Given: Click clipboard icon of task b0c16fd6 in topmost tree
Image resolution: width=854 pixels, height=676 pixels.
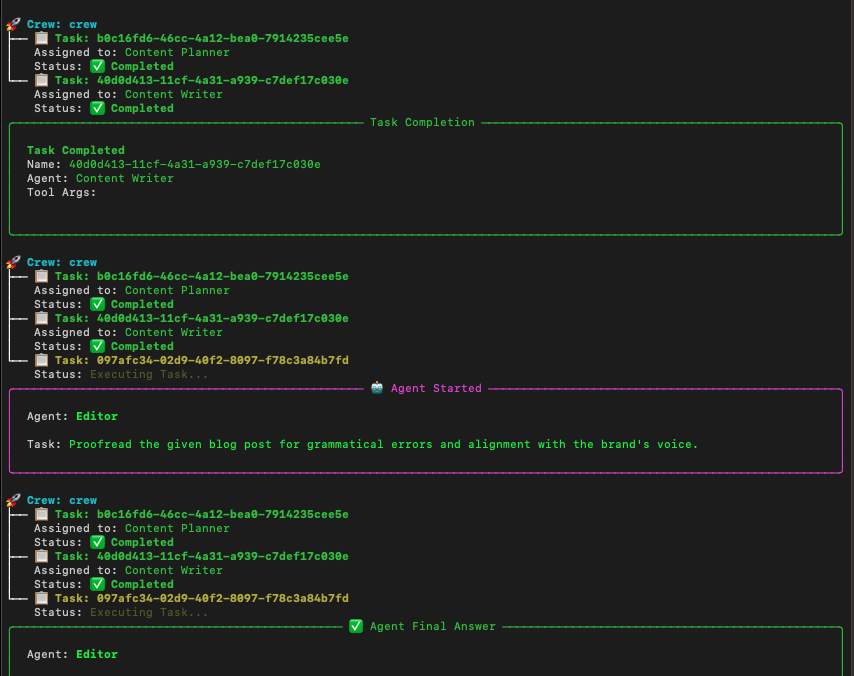Looking at the screenshot, I should (41, 38).
